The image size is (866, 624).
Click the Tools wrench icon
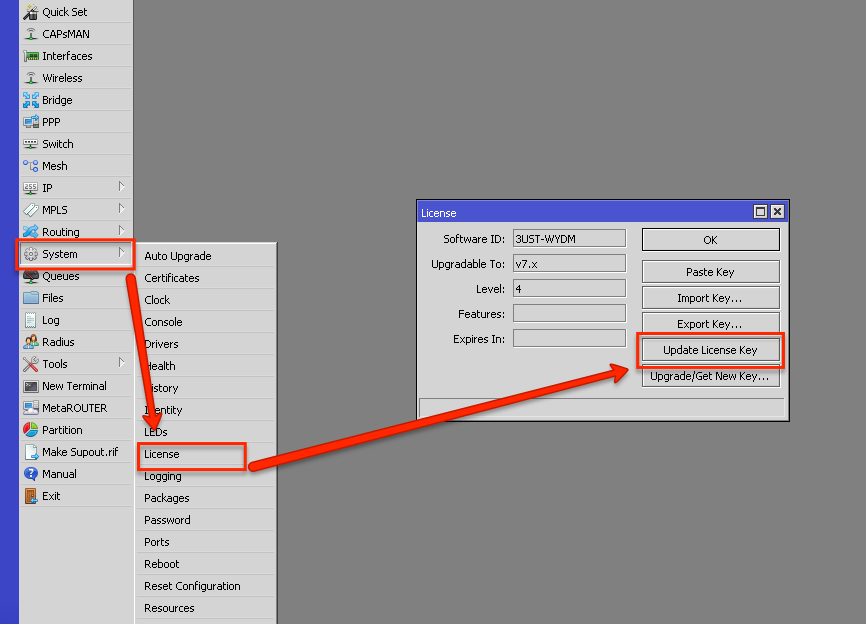point(31,364)
